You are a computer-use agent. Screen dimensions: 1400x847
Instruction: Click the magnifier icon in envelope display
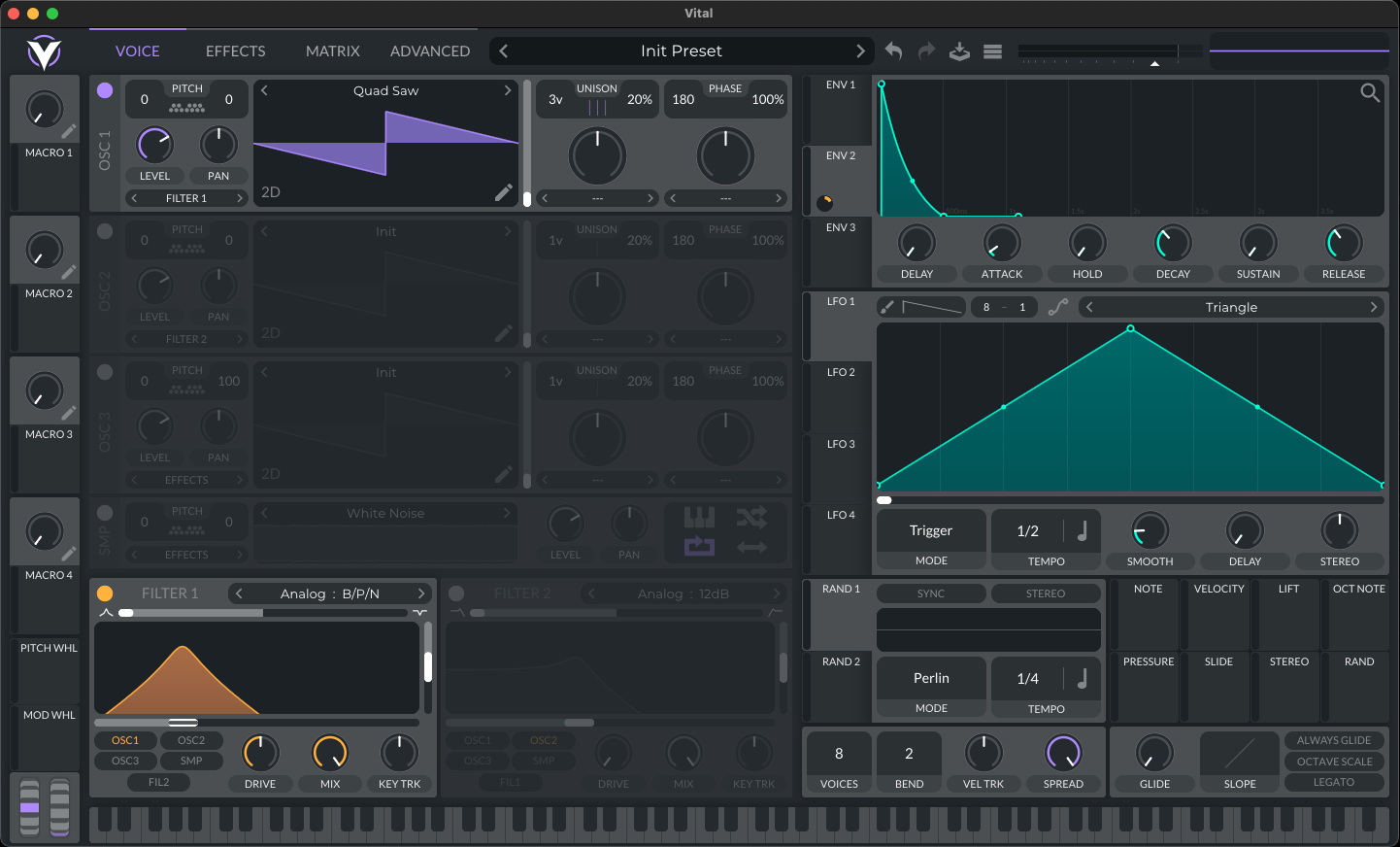(x=1370, y=92)
